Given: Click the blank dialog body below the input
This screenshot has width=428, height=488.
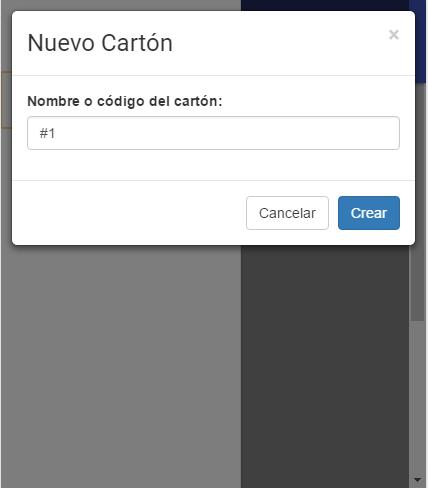Looking at the screenshot, I should [213, 165].
